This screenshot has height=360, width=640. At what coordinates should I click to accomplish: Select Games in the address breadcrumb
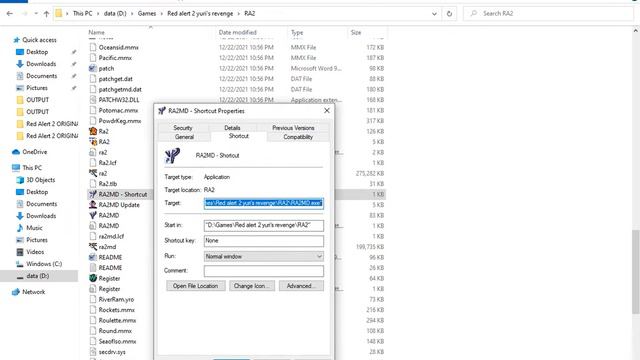[x=147, y=13]
